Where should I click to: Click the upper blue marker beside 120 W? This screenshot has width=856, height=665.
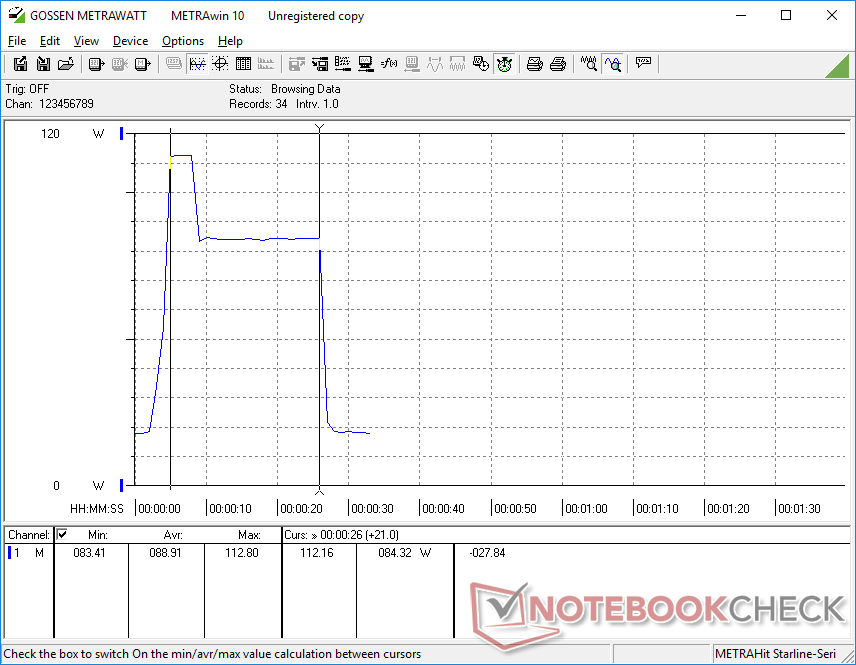point(122,133)
